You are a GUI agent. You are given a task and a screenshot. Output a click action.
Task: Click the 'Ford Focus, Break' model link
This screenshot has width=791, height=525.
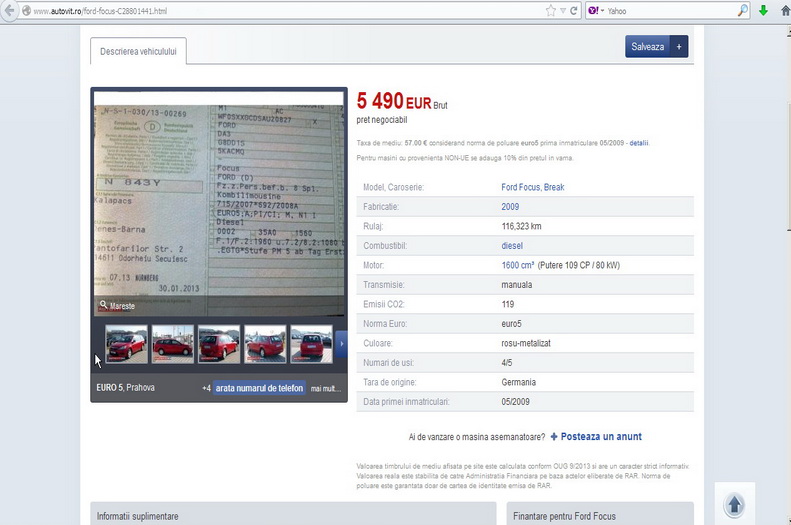point(532,187)
